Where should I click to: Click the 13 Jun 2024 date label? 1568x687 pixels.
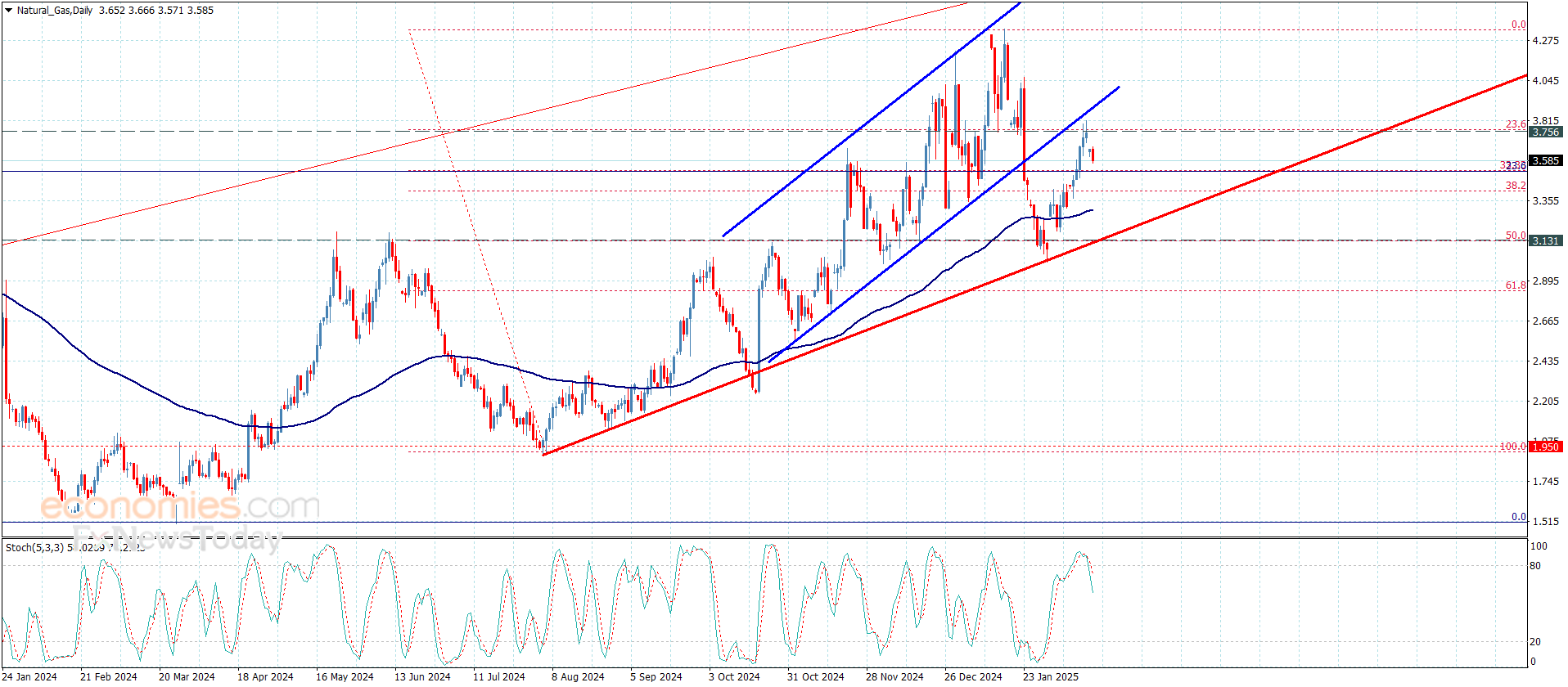[422, 676]
